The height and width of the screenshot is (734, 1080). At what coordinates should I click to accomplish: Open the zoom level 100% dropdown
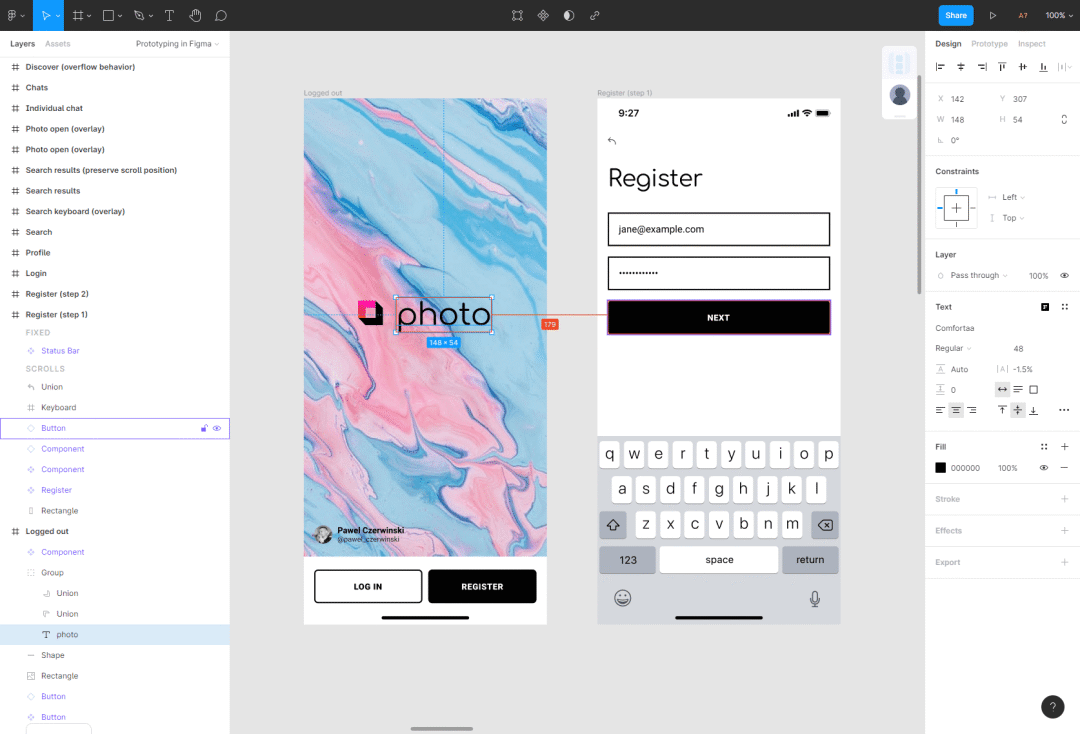tap(1058, 15)
